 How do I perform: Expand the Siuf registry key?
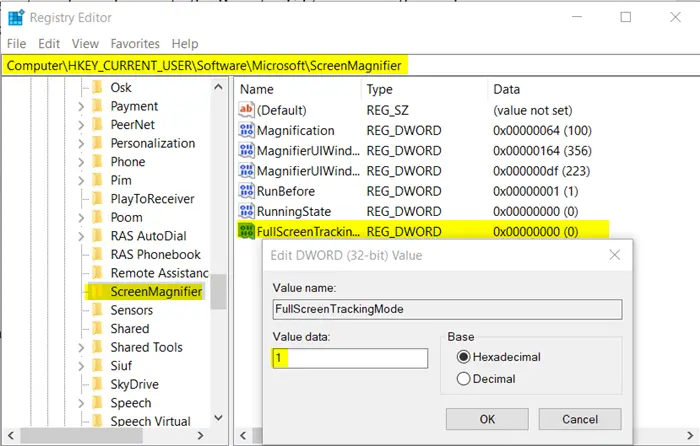click(81, 366)
